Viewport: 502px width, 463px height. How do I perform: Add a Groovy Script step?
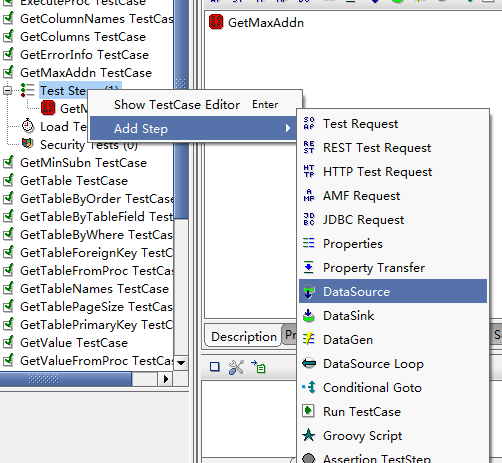pos(393,436)
